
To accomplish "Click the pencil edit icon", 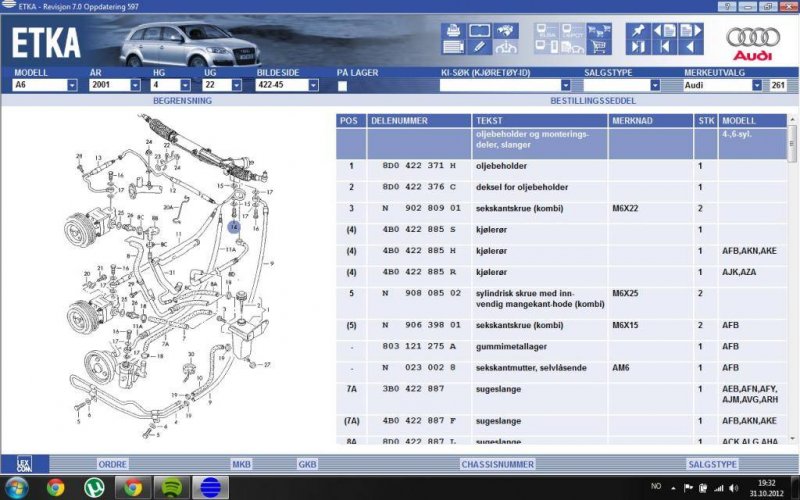I will click(x=479, y=46).
